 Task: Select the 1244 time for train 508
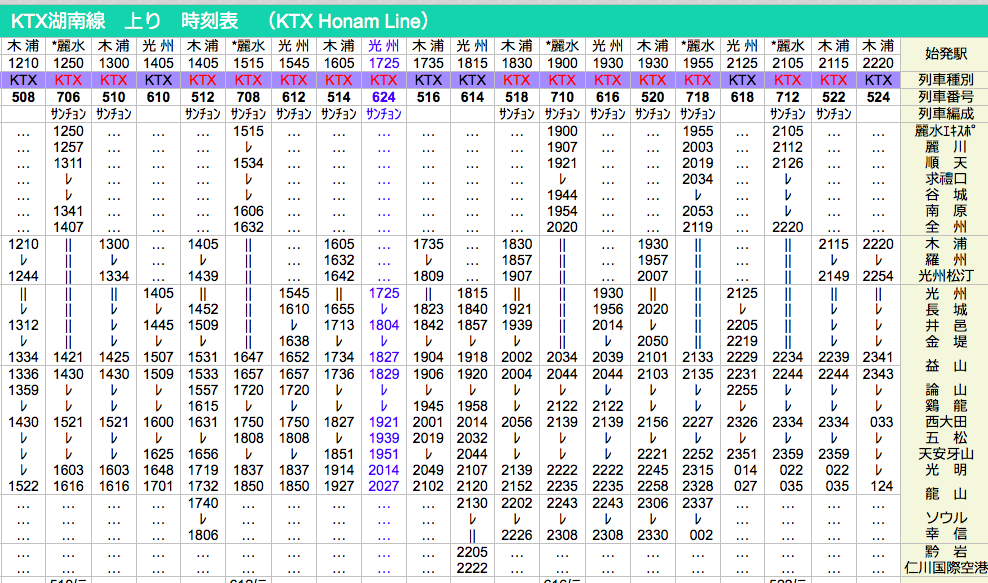click(x=23, y=276)
